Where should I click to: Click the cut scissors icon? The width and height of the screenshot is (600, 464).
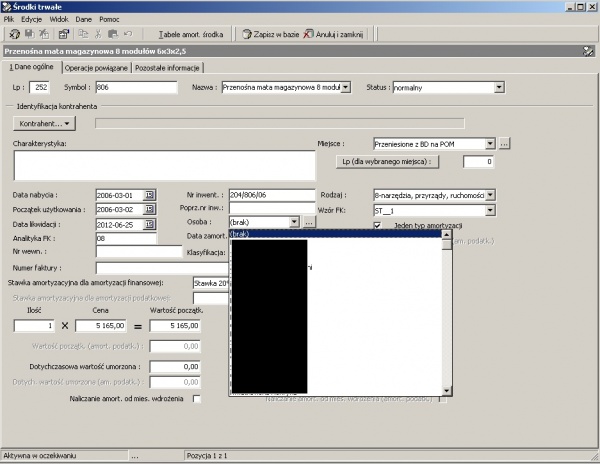coord(98,34)
